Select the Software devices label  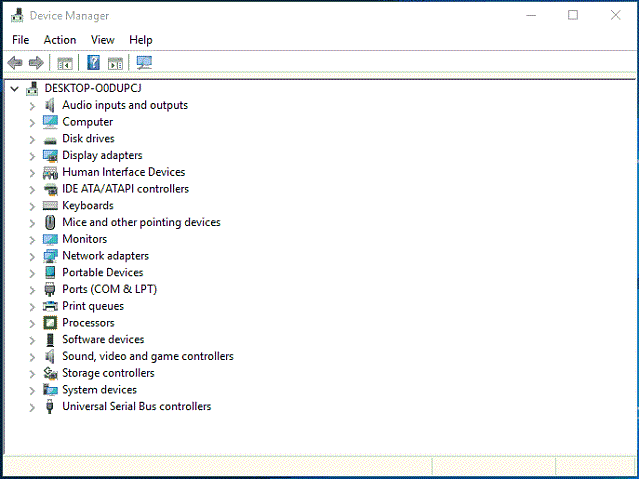click(103, 340)
